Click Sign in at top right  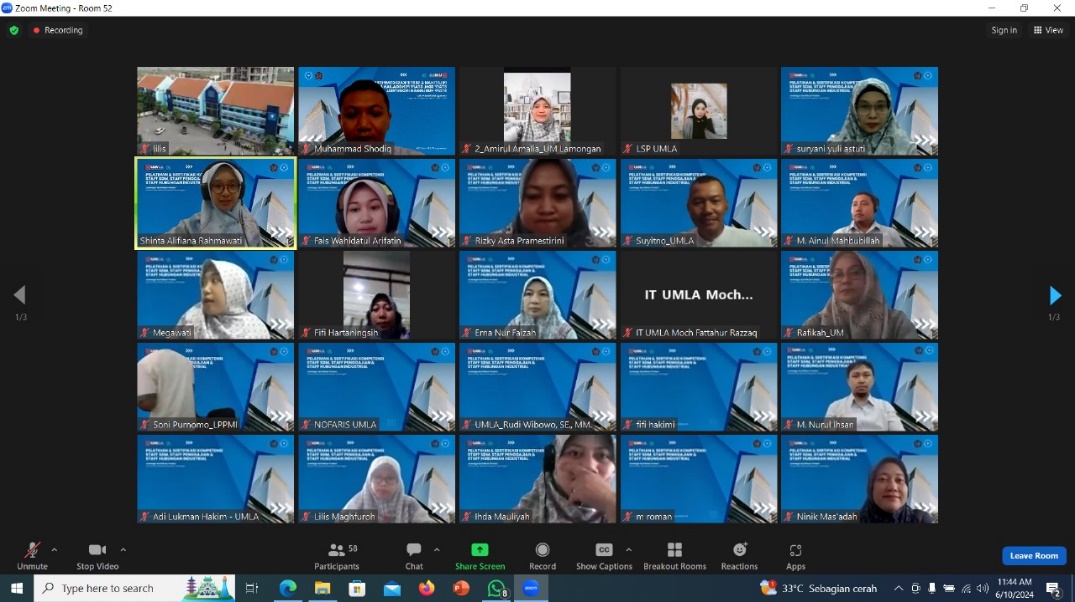click(x=1004, y=30)
